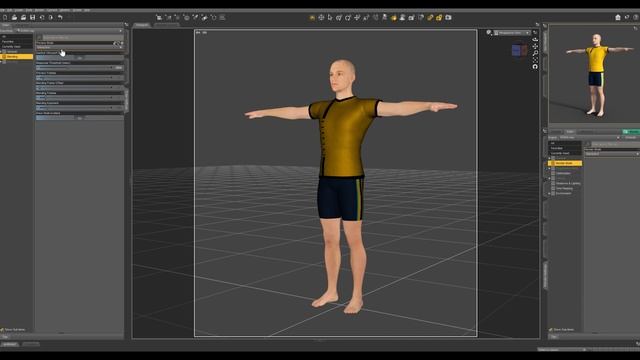Click the Merge/Import icon after Open
The image size is (640, 360).
click(x=23, y=18)
